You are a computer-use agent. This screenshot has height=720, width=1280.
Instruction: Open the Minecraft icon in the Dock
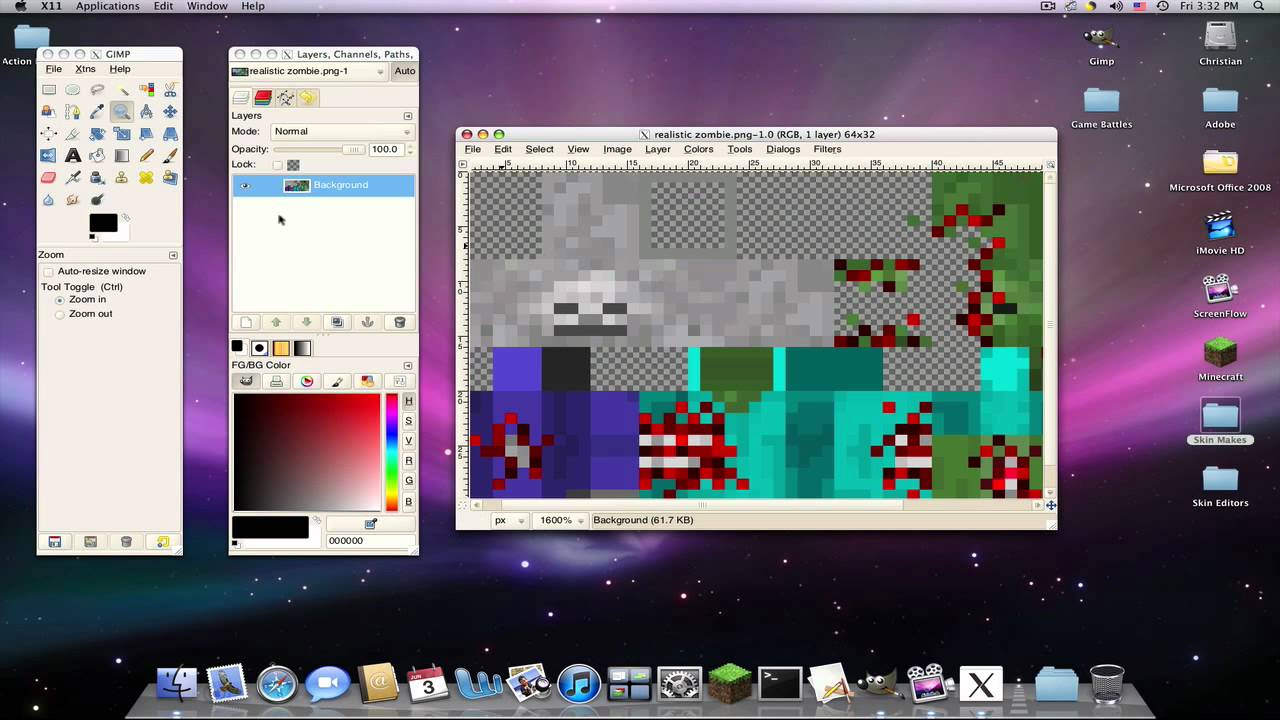729,683
